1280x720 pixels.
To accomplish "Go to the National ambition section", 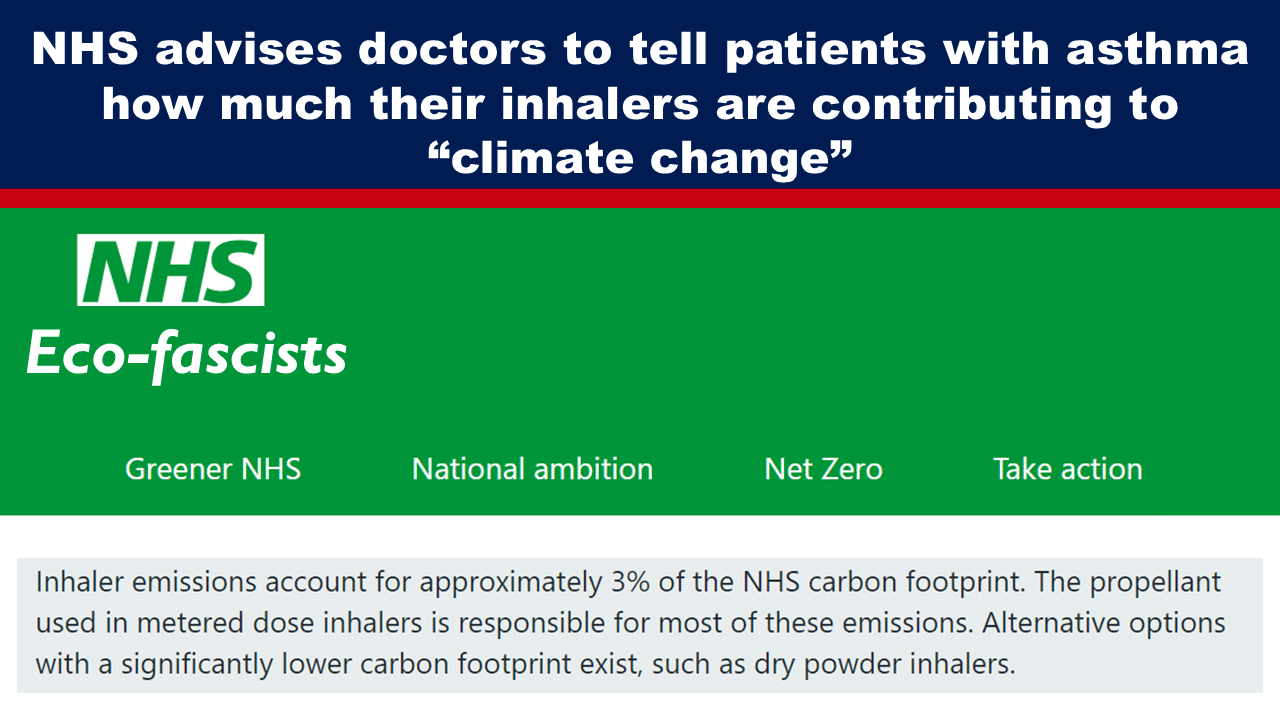I will pos(532,469).
